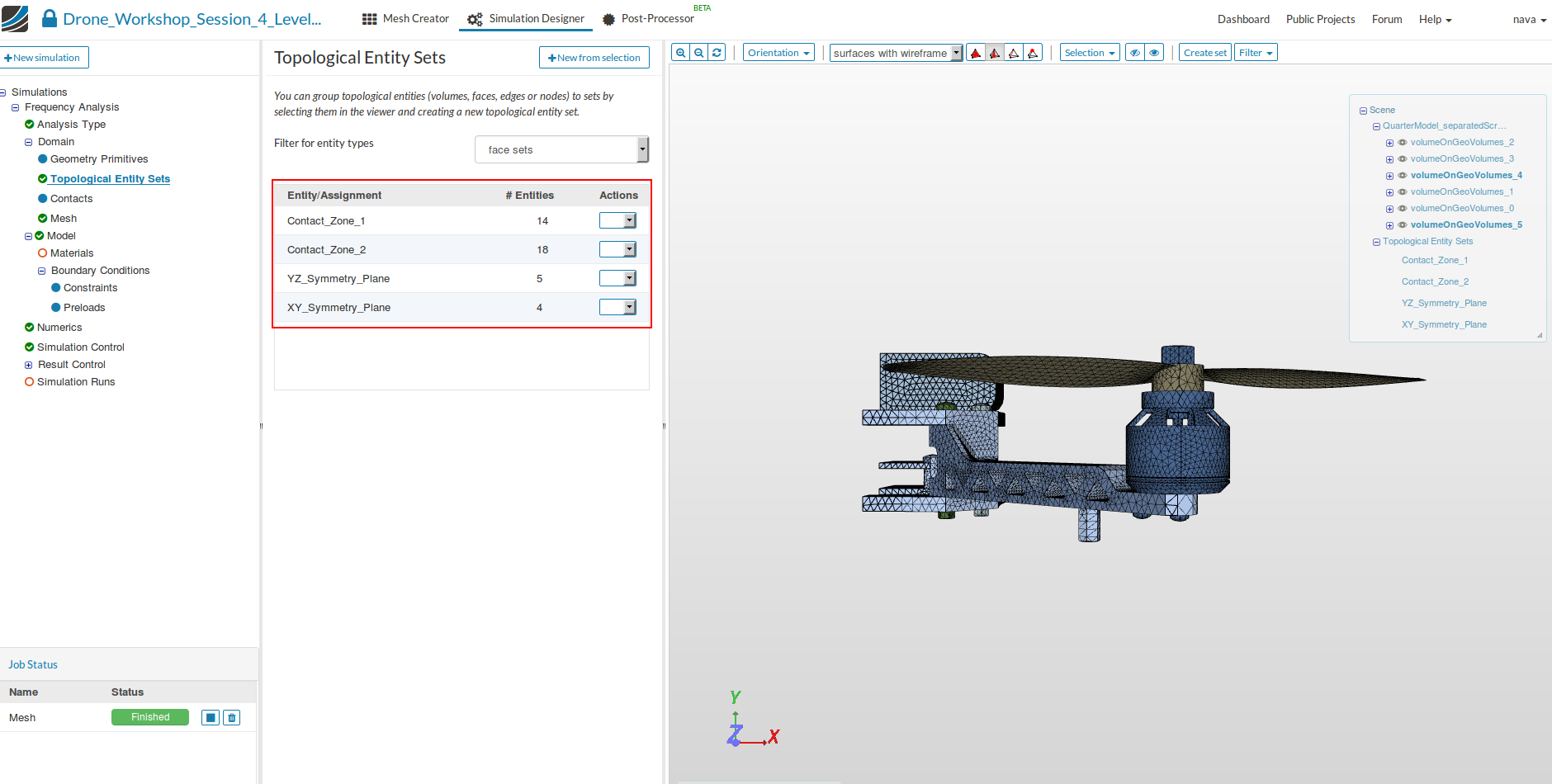Switch to the Mesh Creator tab

coord(405,19)
